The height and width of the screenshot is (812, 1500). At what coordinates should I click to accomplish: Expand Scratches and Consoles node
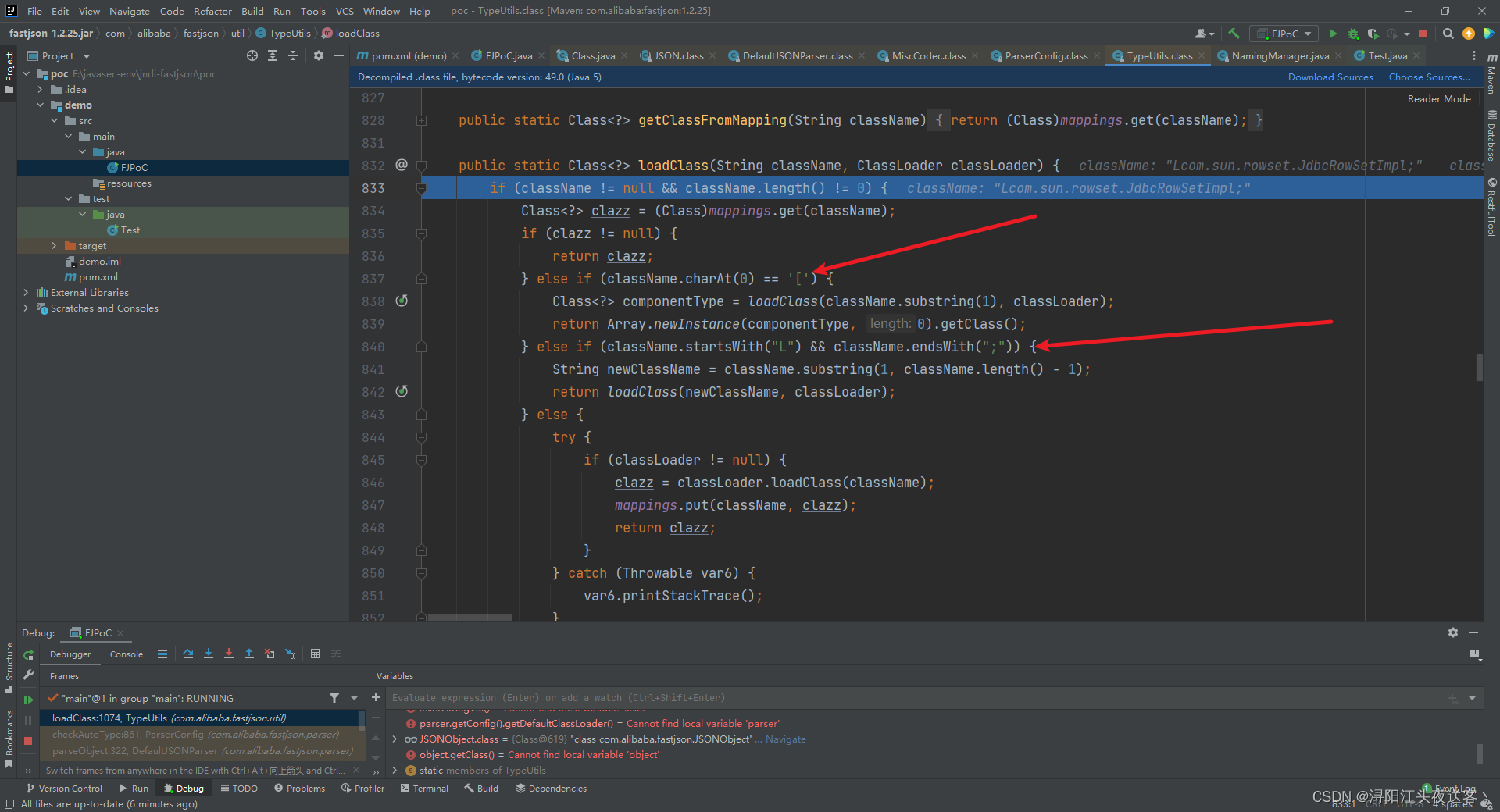coord(26,308)
